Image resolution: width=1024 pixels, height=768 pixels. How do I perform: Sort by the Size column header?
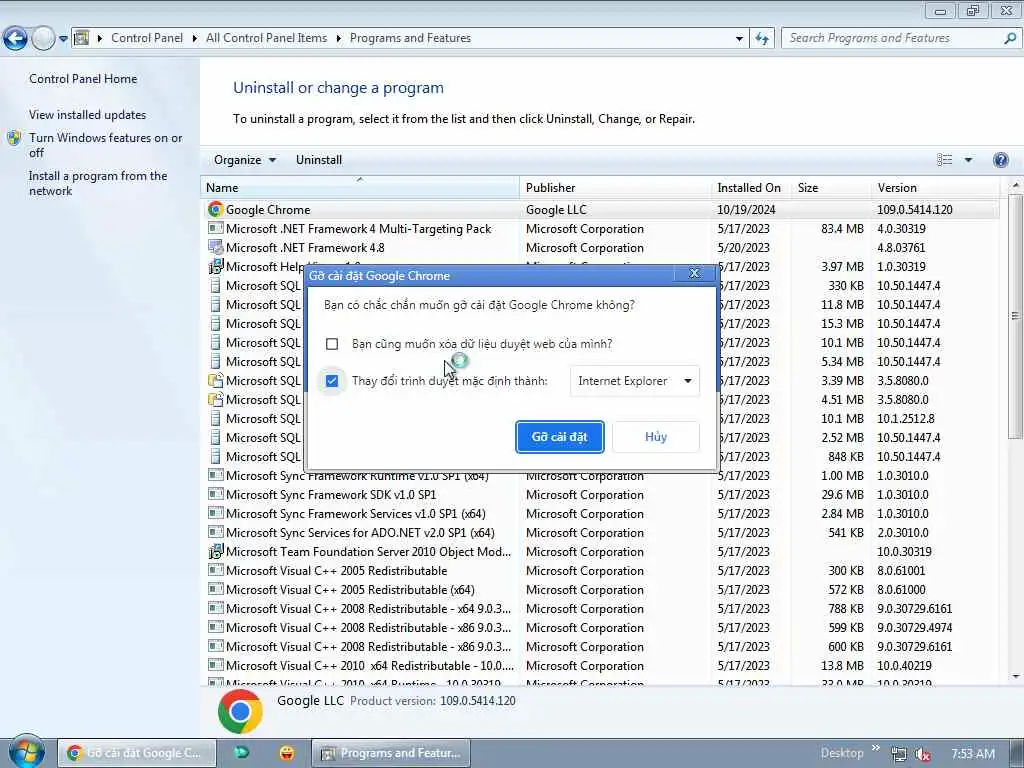[831, 187]
